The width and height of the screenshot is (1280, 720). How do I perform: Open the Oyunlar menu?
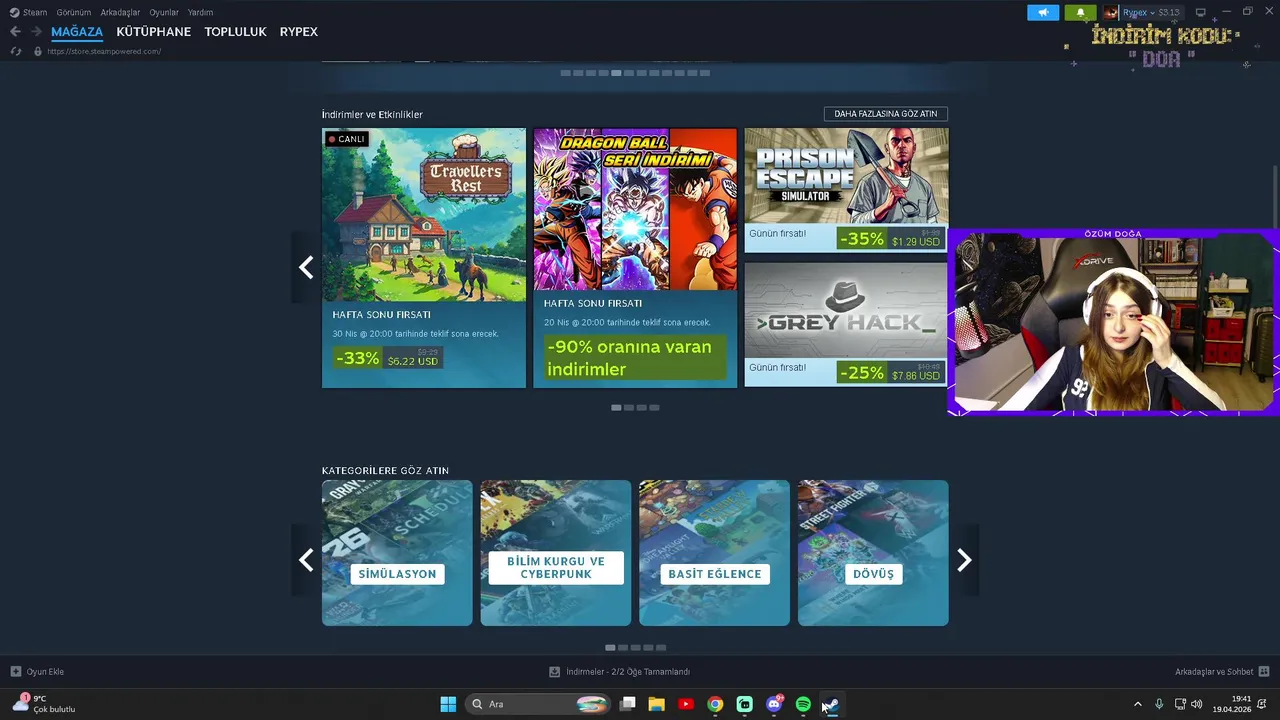point(164,13)
